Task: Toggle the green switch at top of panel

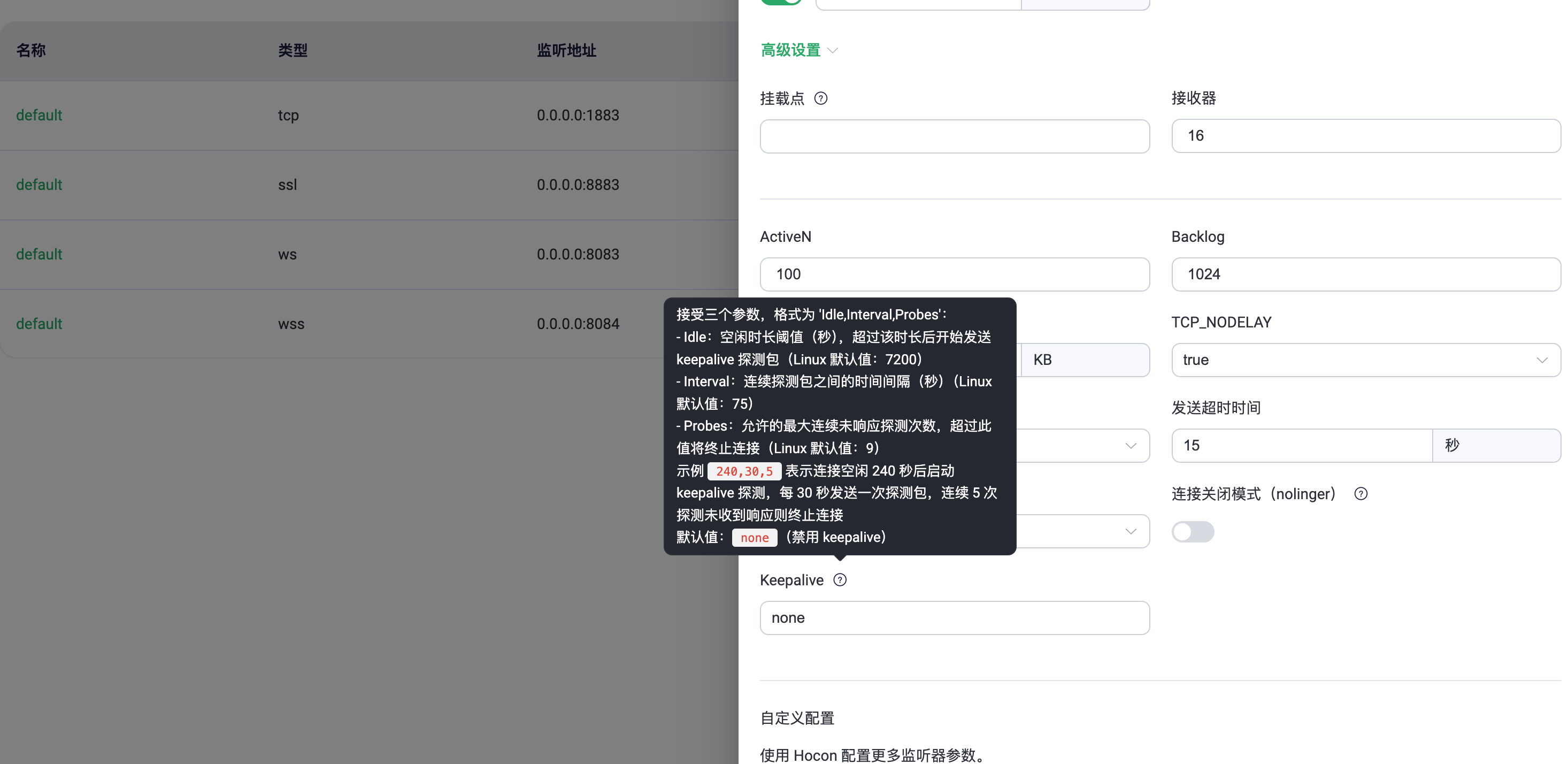Action: click(x=781, y=2)
